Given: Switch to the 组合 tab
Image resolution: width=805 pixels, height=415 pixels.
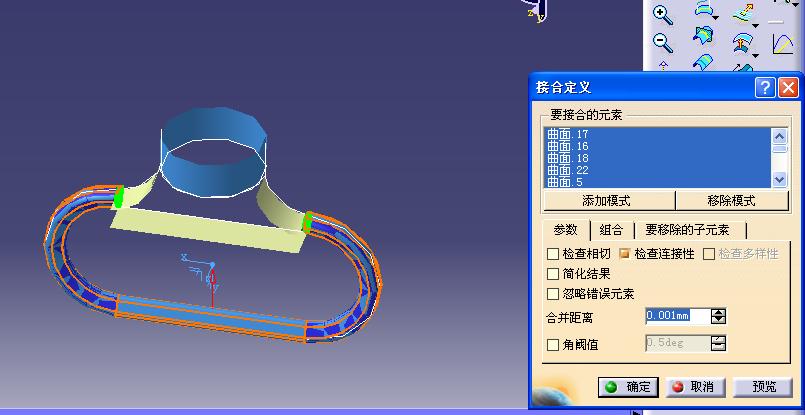Looking at the screenshot, I should (611, 230).
